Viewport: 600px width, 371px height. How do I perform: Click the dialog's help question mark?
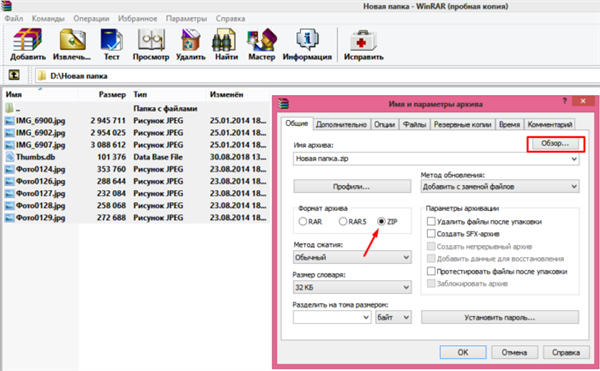564,101
